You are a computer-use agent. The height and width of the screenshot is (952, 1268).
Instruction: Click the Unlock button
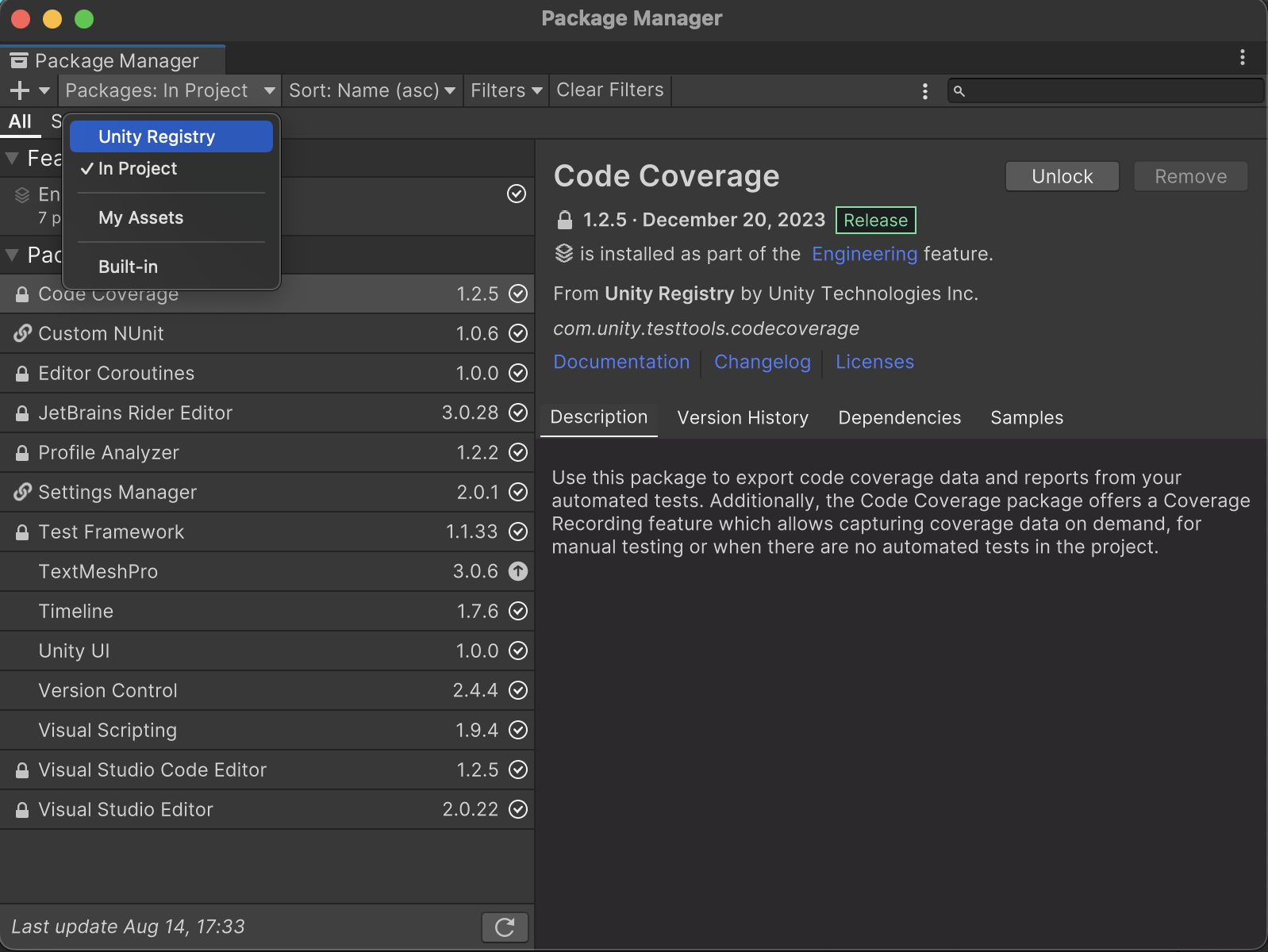click(1062, 176)
